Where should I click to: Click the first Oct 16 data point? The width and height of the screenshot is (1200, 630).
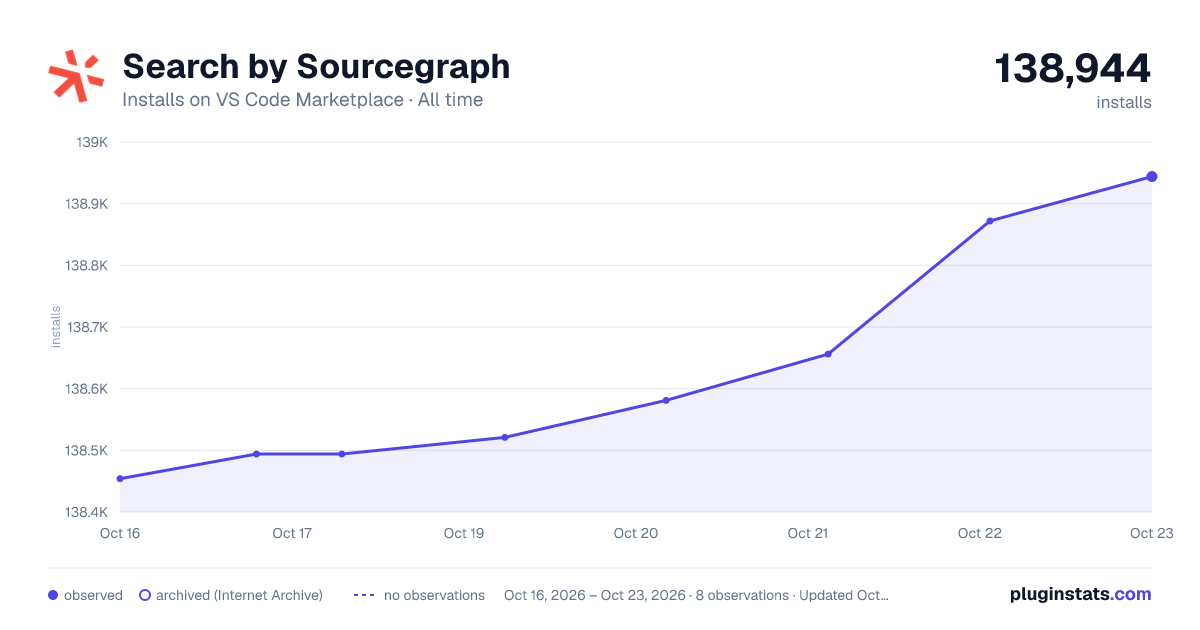click(120, 479)
